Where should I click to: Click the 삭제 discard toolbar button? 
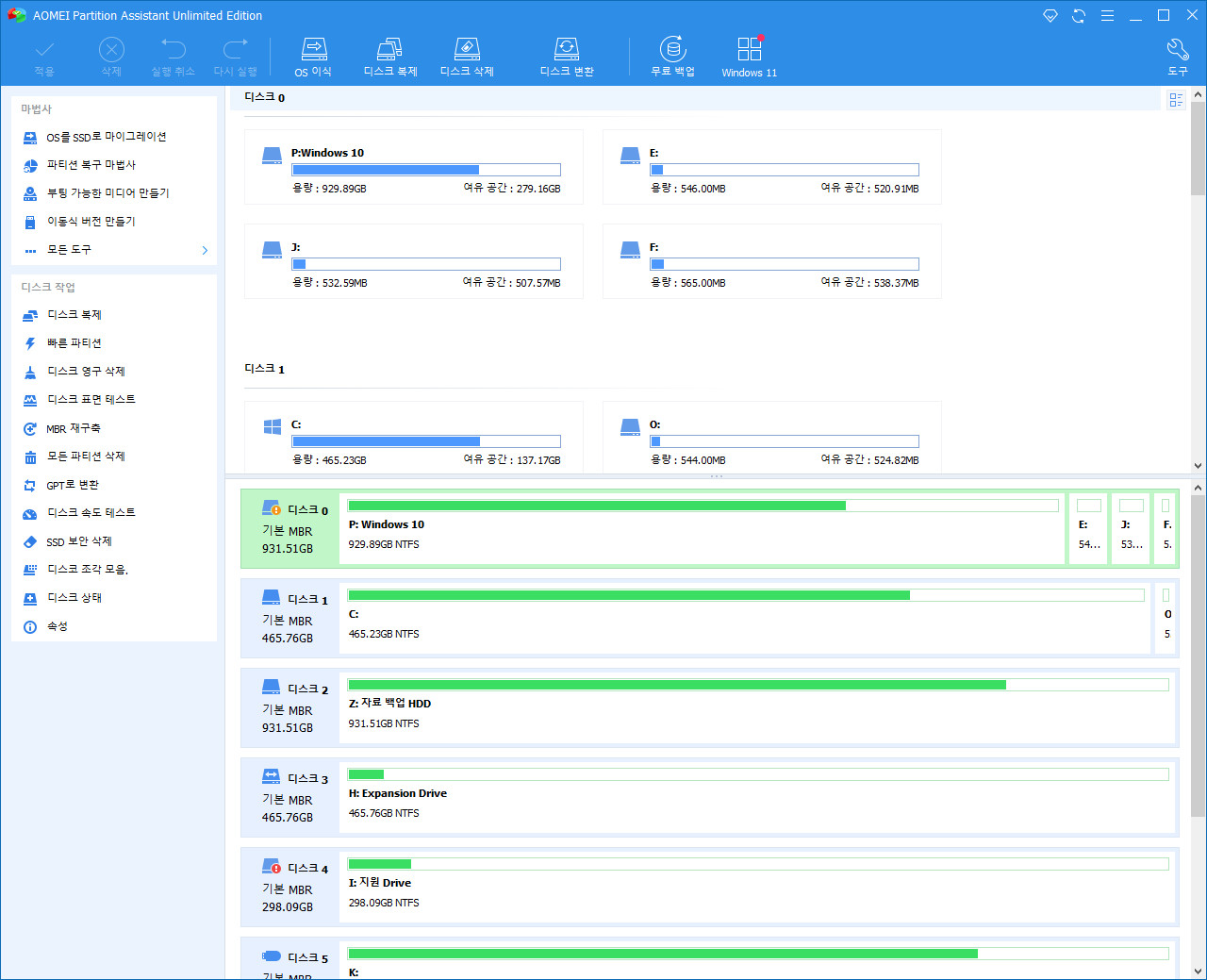pos(111,57)
